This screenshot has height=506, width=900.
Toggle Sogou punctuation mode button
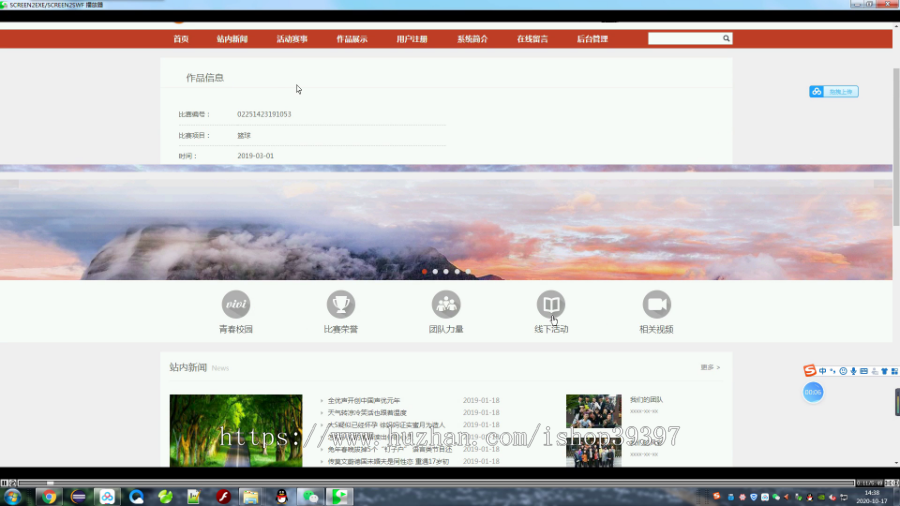click(x=833, y=371)
